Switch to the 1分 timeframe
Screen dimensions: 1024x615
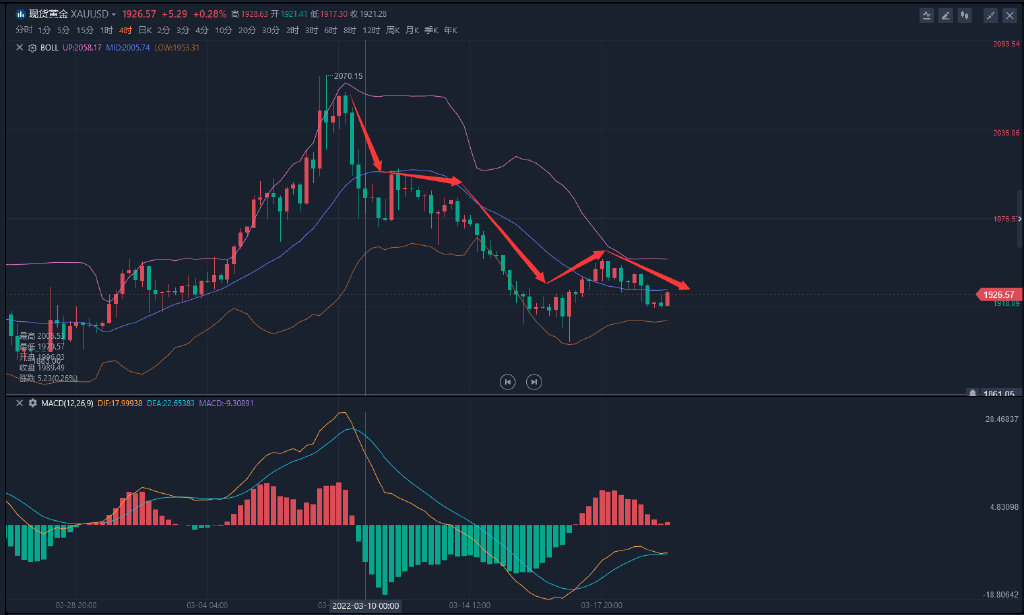[x=43, y=31]
